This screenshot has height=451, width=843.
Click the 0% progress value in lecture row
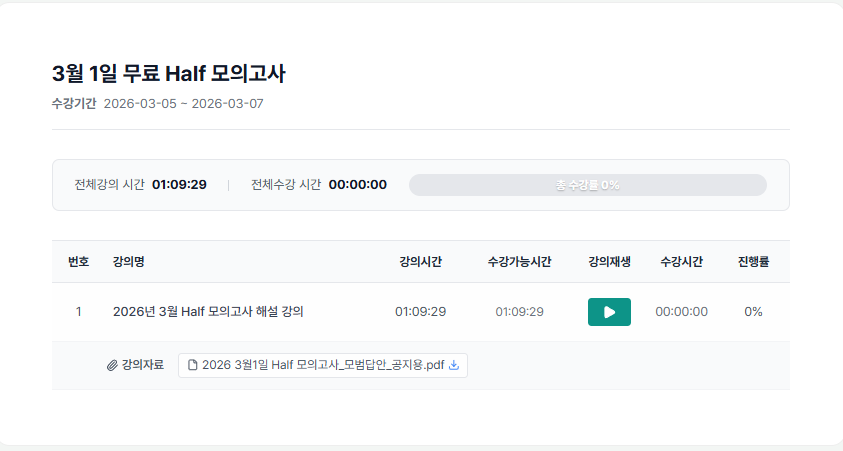(x=753, y=312)
